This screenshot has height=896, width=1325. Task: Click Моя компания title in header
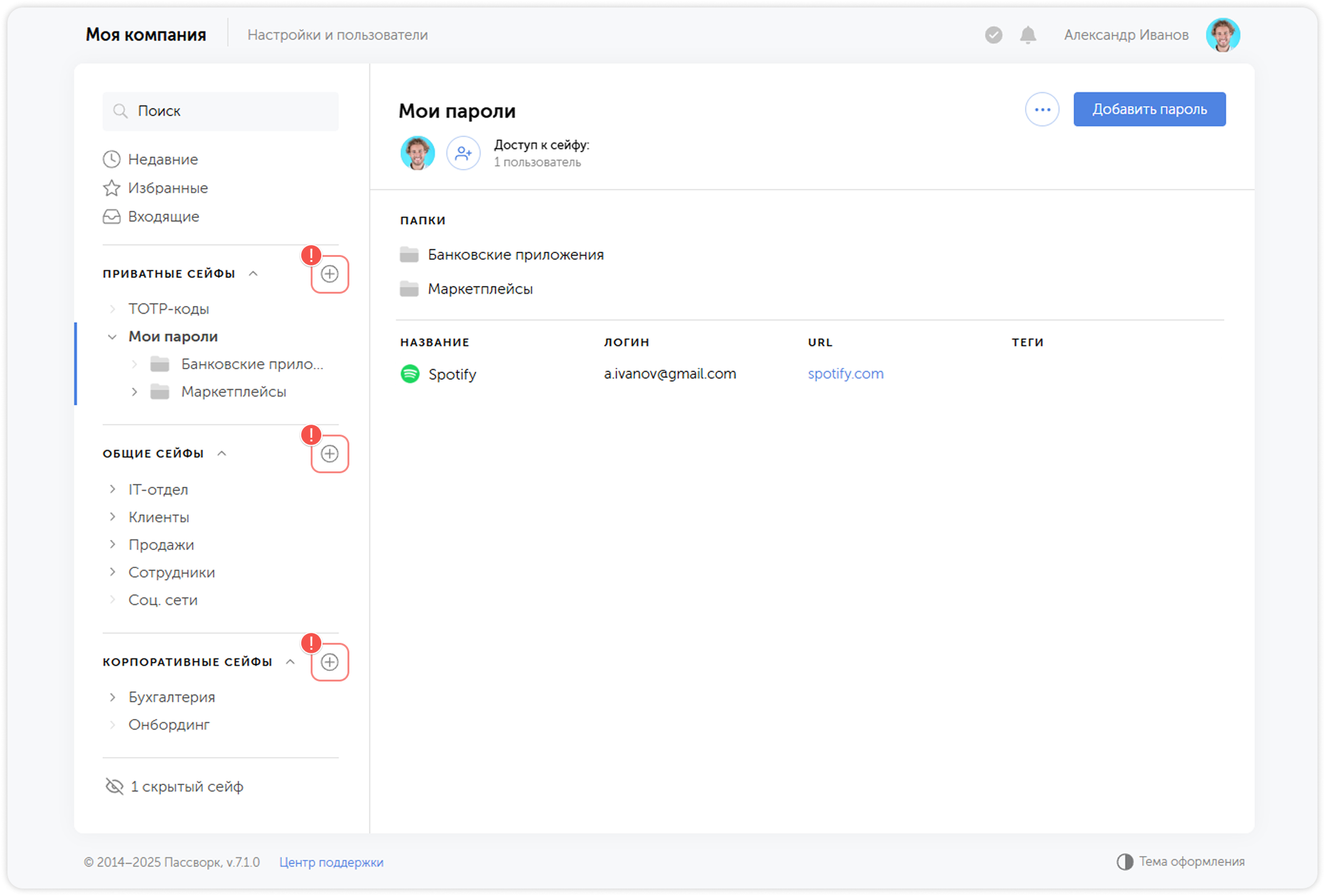146,35
